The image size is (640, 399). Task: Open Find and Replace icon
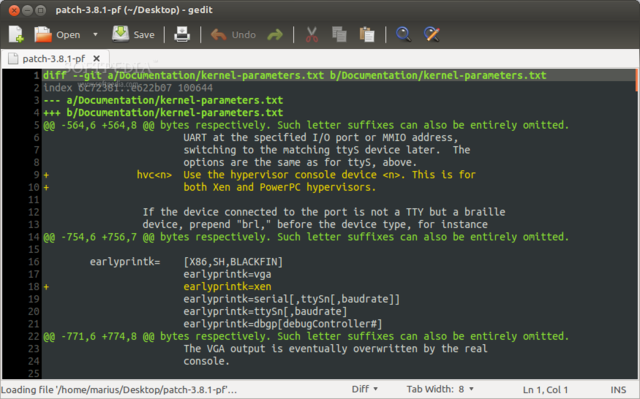431,35
